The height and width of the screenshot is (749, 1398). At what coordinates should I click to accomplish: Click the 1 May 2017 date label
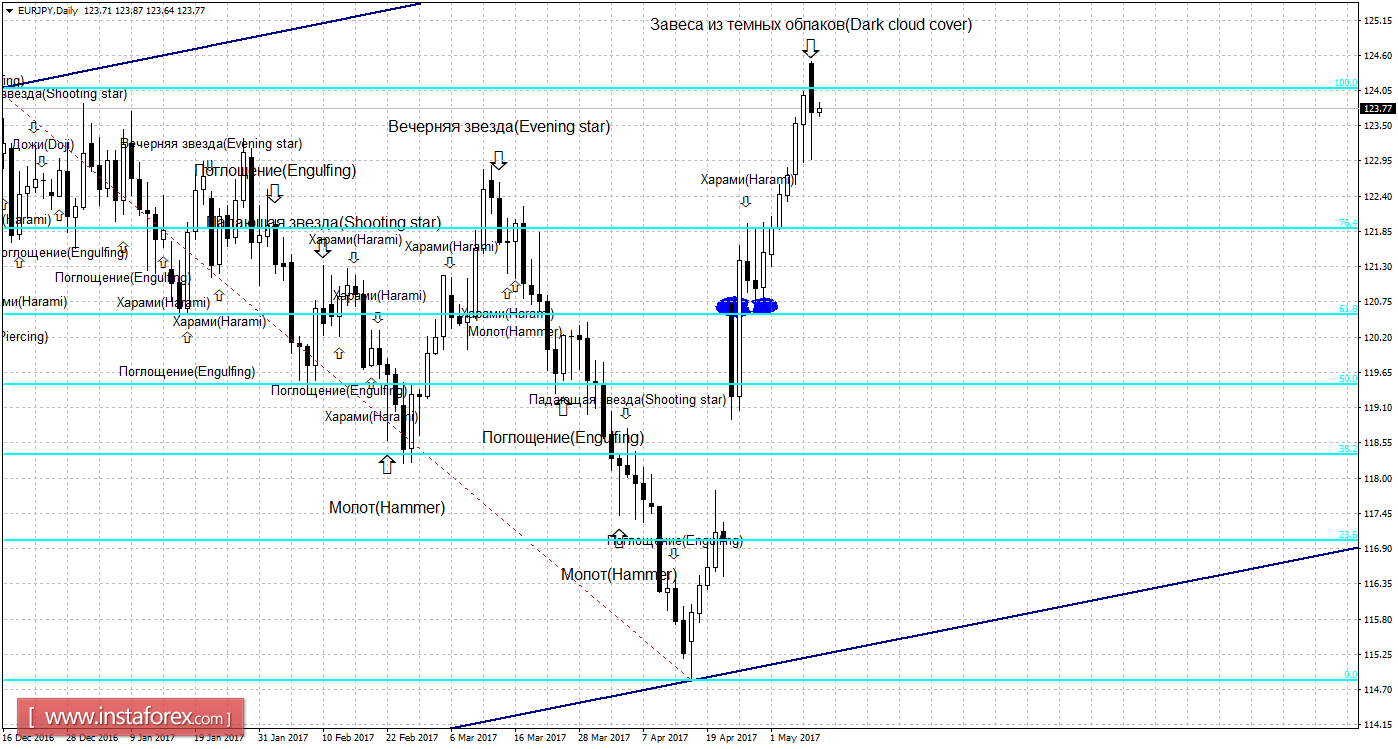[x=796, y=738]
